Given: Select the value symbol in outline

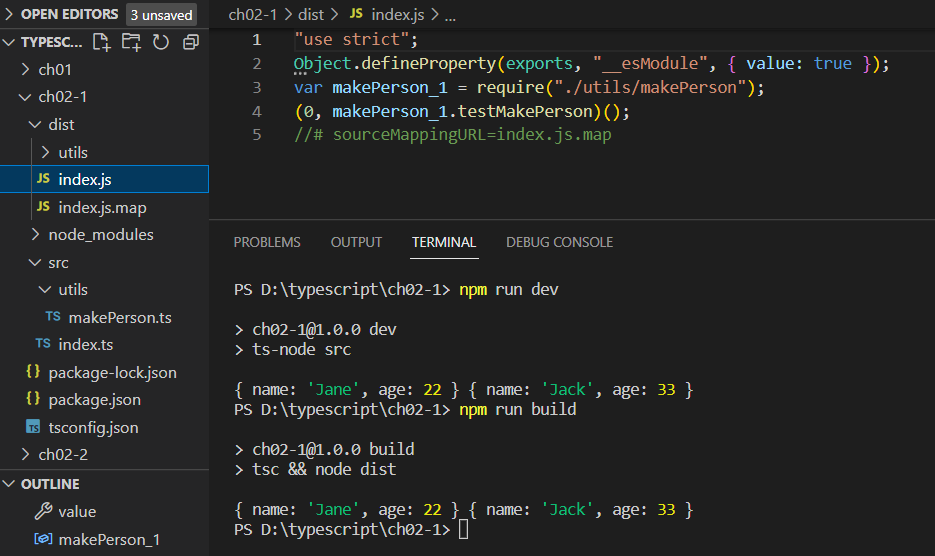Looking at the screenshot, I should (x=104, y=511).
